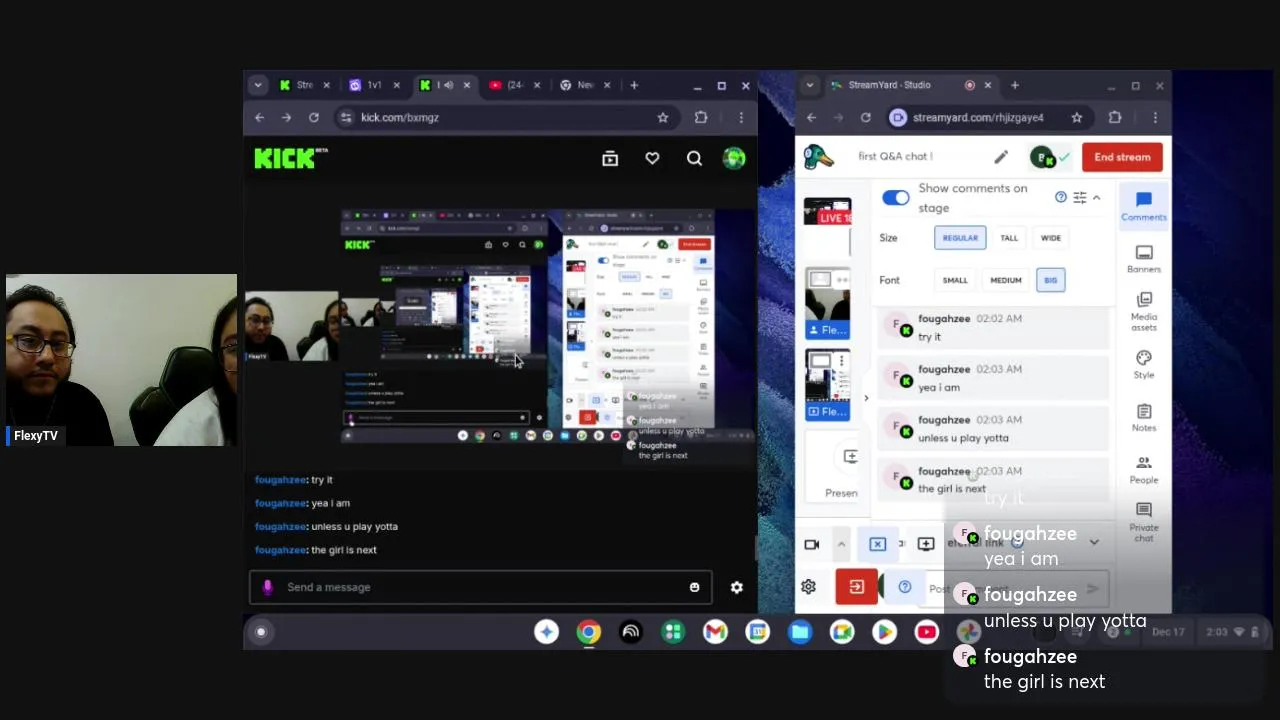This screenshot has height=720, width=1280.
Task: Open Kick user avatar menu
Action: [x=734, y=158]
